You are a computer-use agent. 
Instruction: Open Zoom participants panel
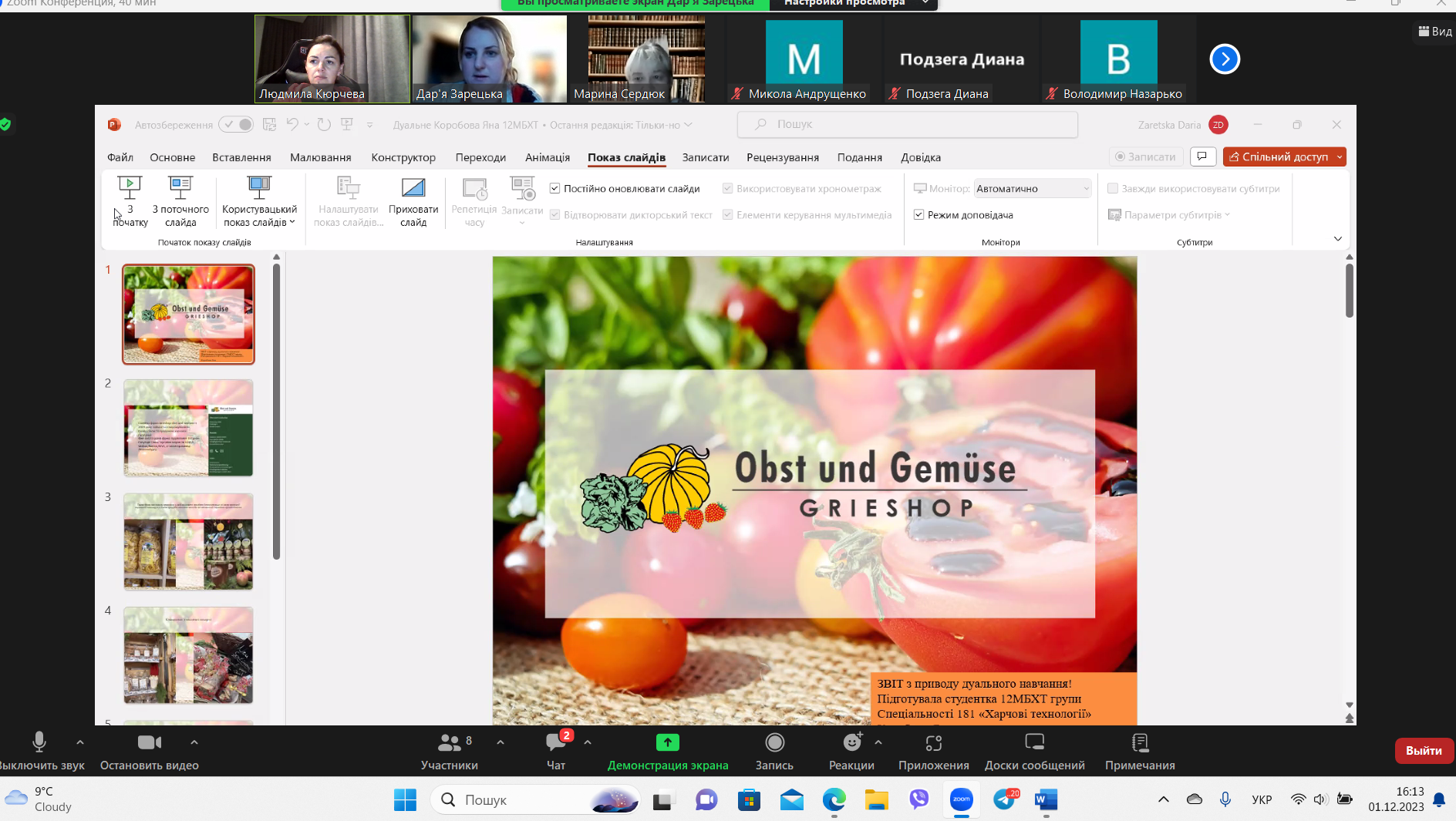(450, 751)
